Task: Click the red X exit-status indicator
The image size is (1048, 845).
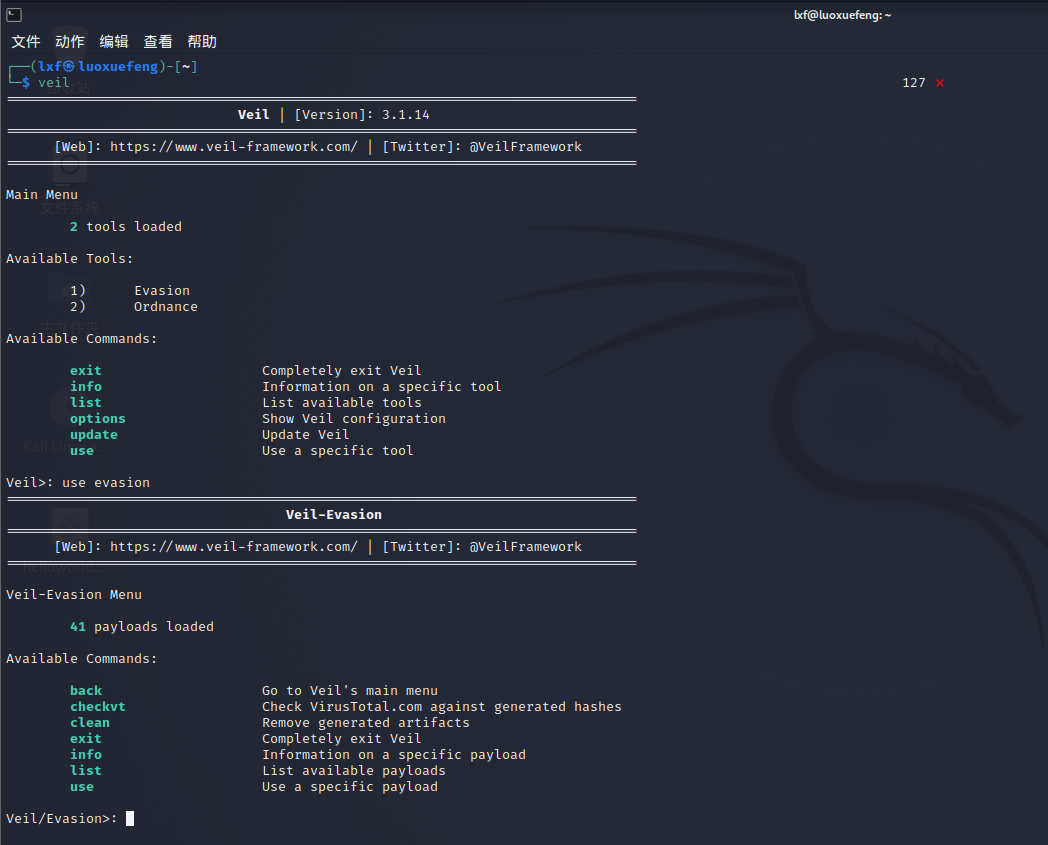Action: (x=940, y=83)
